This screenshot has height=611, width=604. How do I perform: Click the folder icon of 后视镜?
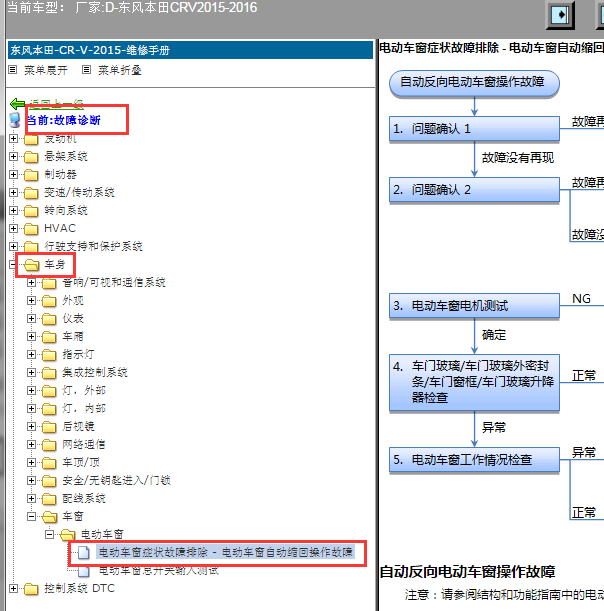coord(49,427)
